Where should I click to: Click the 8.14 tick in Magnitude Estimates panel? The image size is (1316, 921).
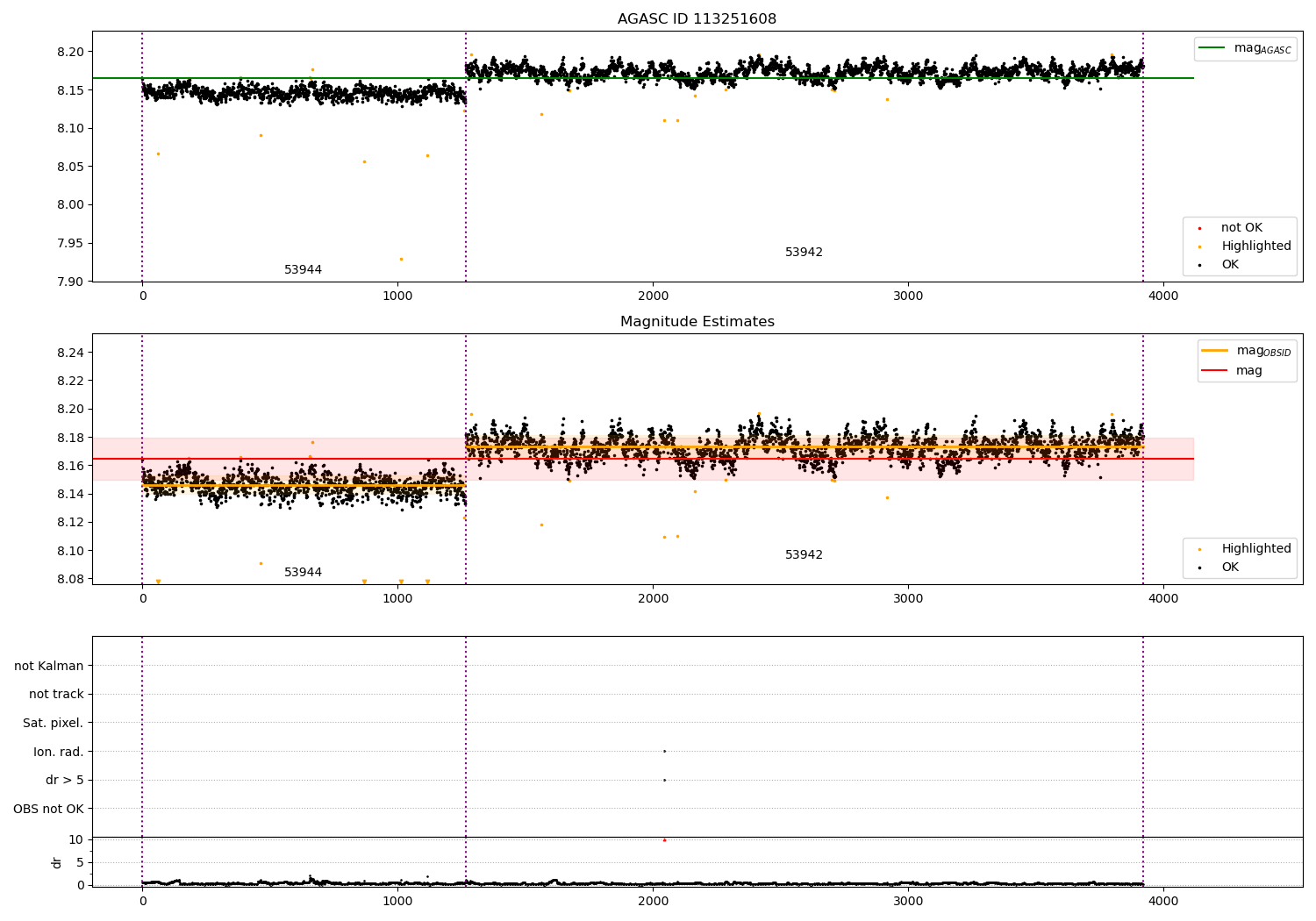[72, 495]
